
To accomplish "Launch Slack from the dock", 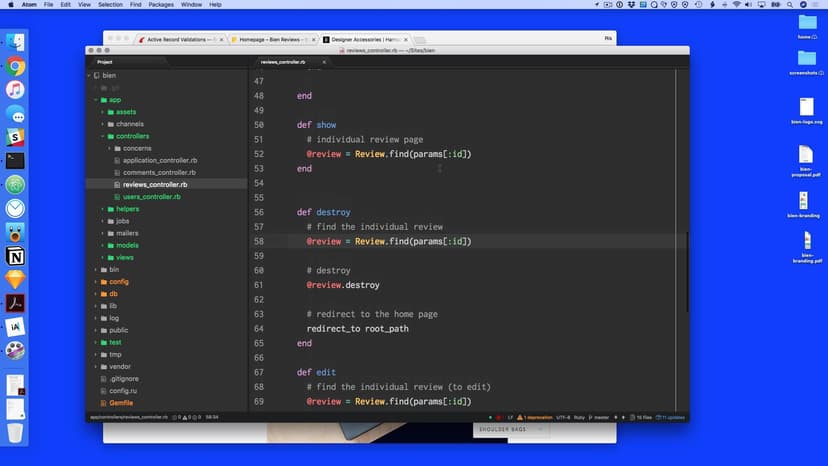I will (15, 136).
